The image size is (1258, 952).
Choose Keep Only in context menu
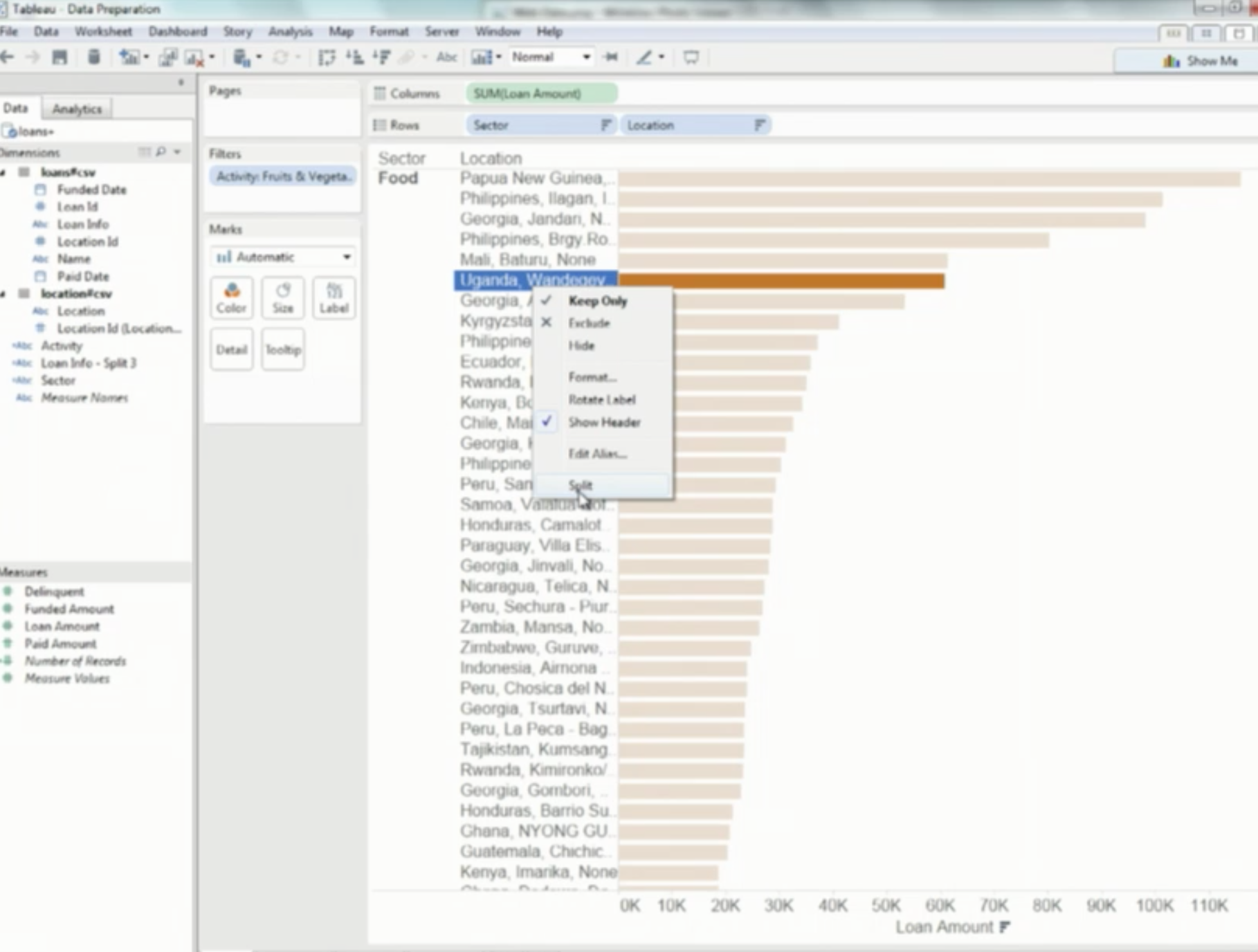[x=597, y=301]
